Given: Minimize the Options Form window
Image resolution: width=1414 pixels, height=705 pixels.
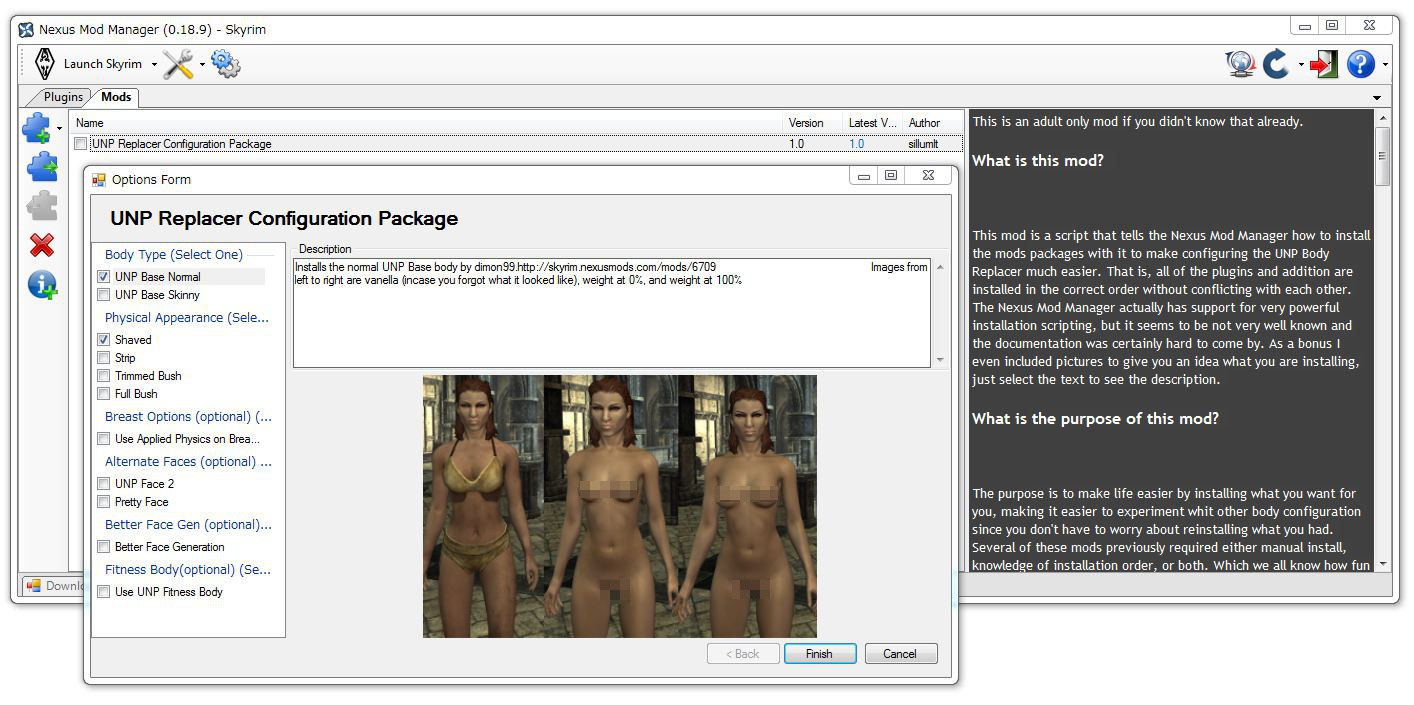Looking at the screenshot, I should tap(864, 175).
